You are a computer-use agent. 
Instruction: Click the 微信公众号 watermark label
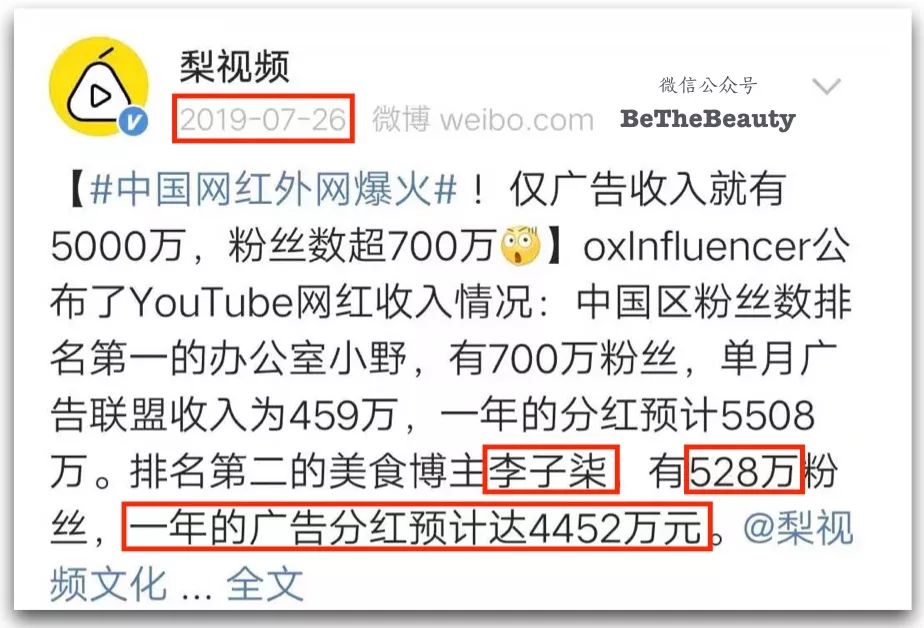708,85
